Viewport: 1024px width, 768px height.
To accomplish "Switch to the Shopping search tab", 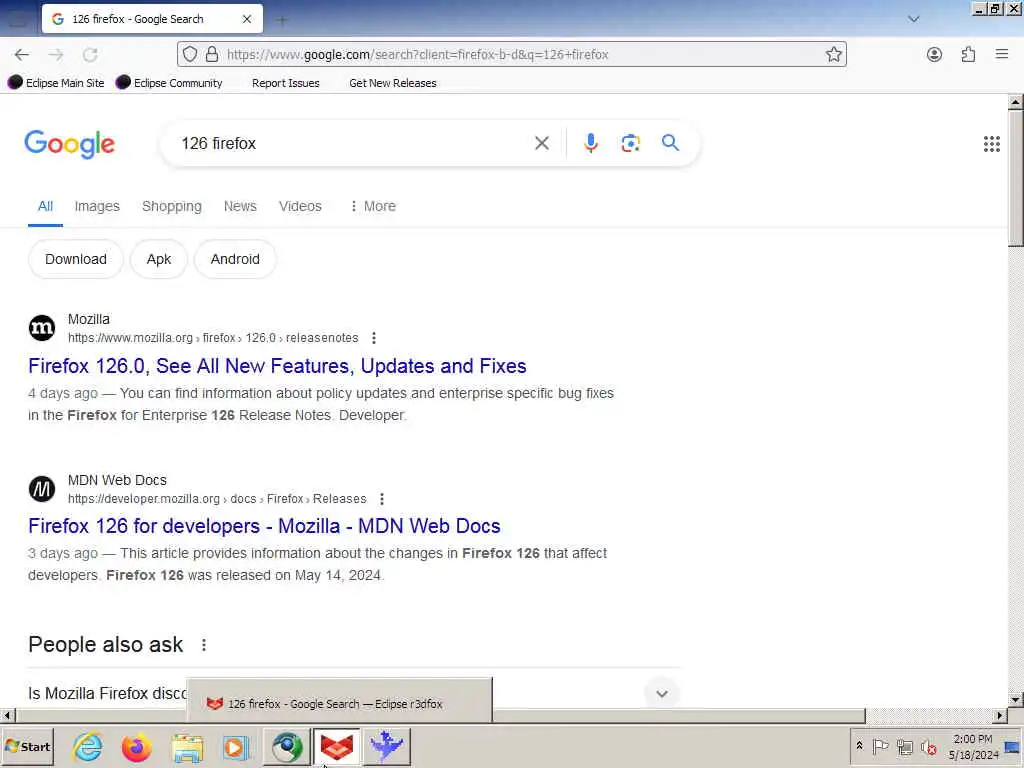I will point(172,206).
